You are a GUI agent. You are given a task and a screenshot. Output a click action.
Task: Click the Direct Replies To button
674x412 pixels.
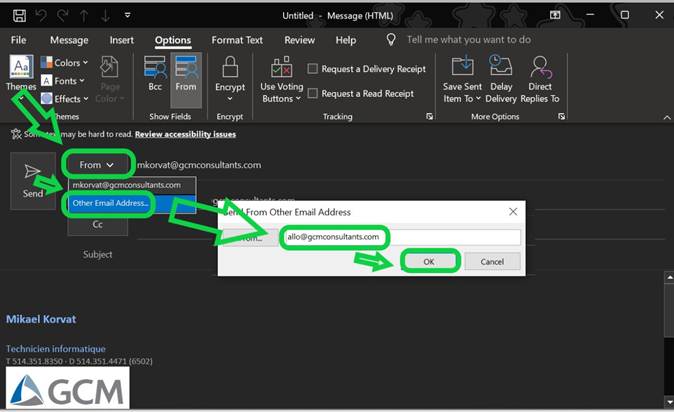pyautogui.click(x=540, y=80)
